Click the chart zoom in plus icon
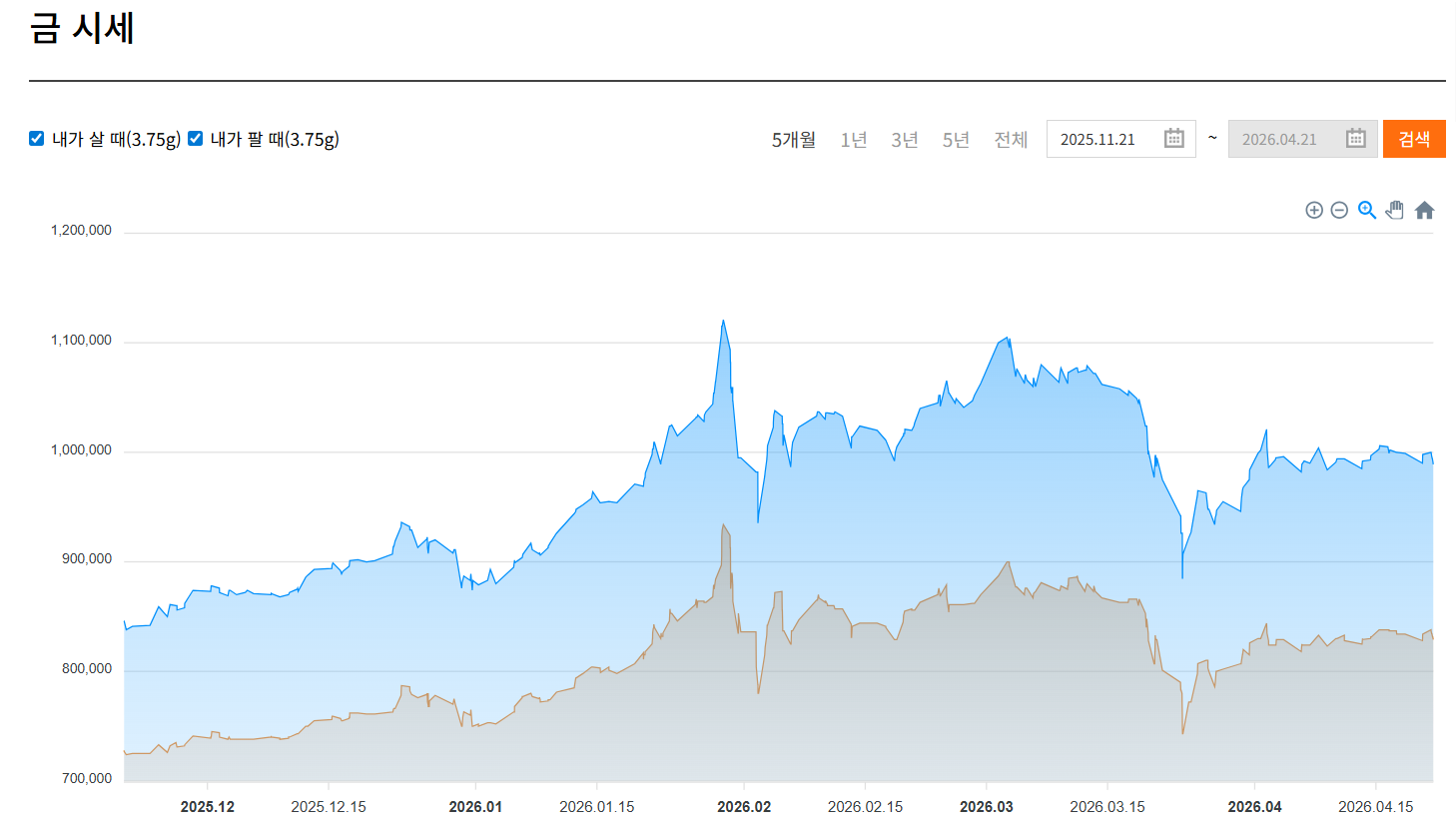 (1314, 210)
